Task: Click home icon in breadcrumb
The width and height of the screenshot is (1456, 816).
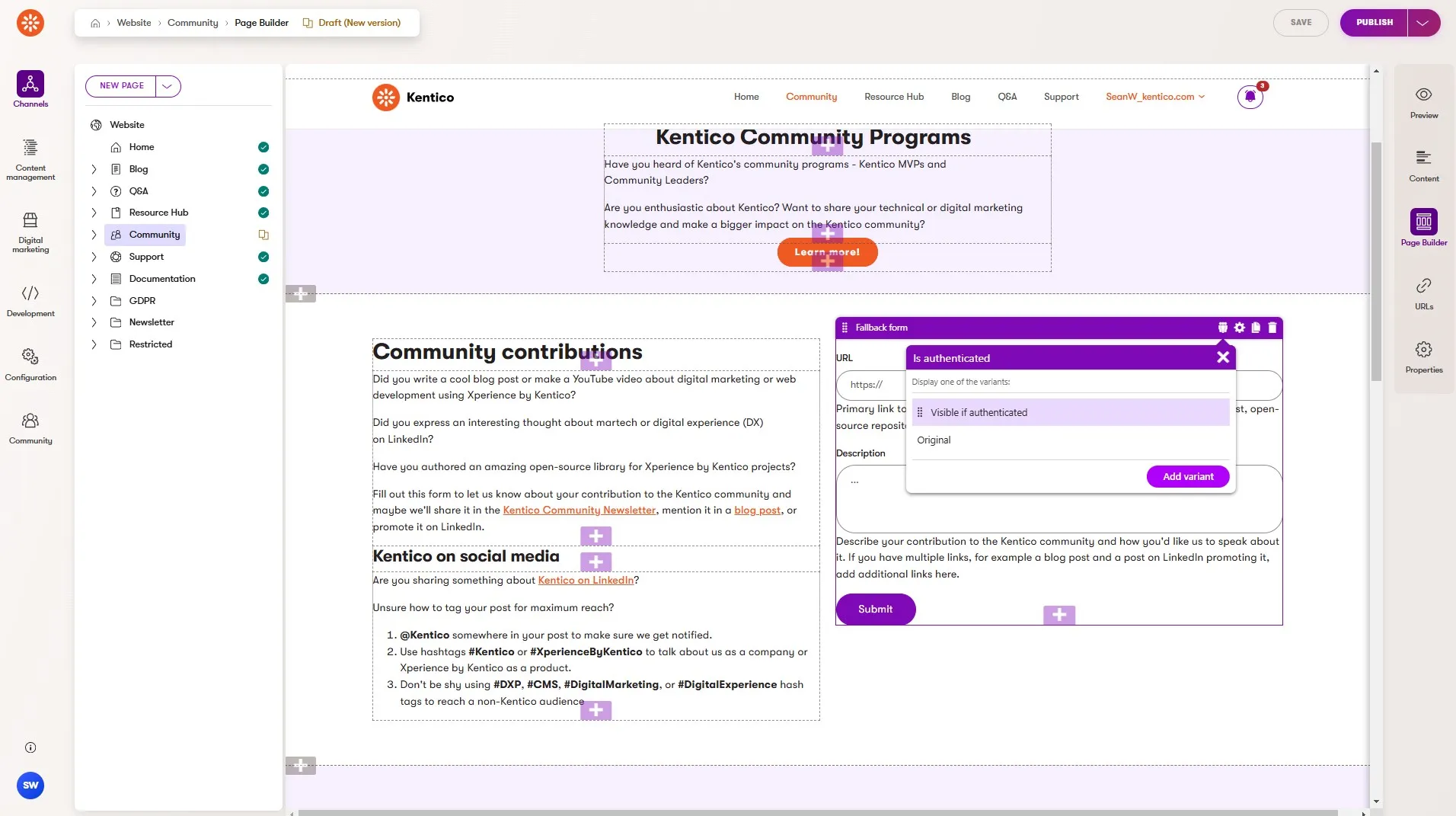Action: 95,23
